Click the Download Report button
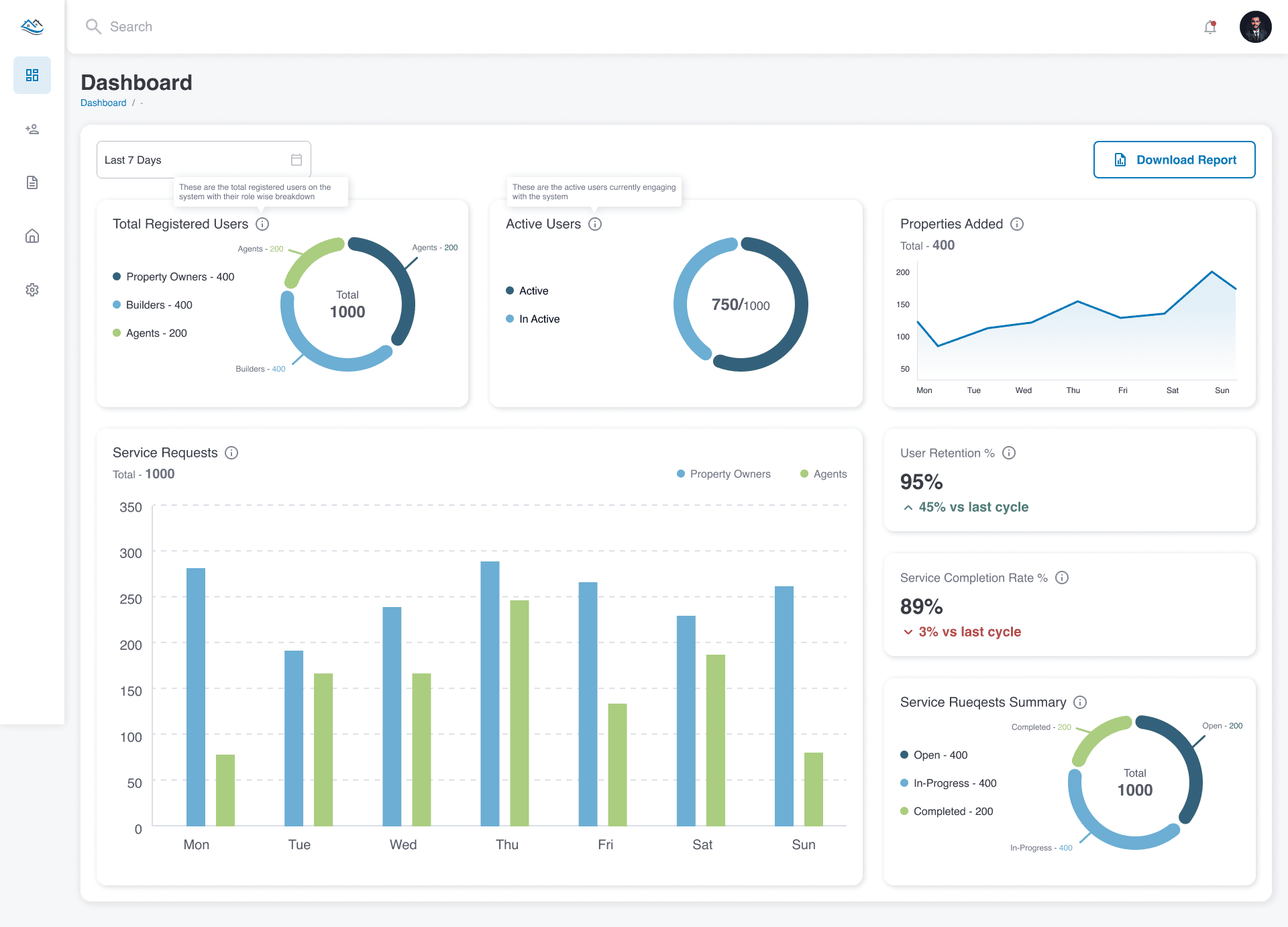1288x927 pixels. pos(1174,160)
